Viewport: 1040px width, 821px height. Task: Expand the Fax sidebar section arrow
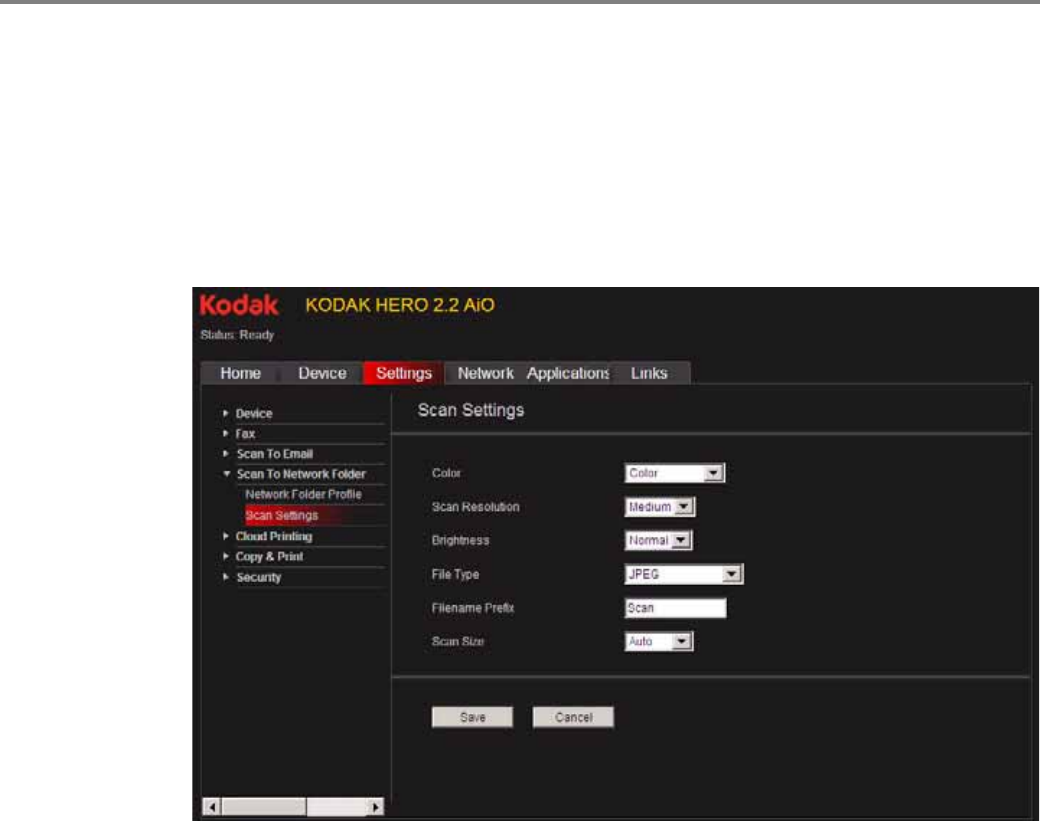coord(226,433)
